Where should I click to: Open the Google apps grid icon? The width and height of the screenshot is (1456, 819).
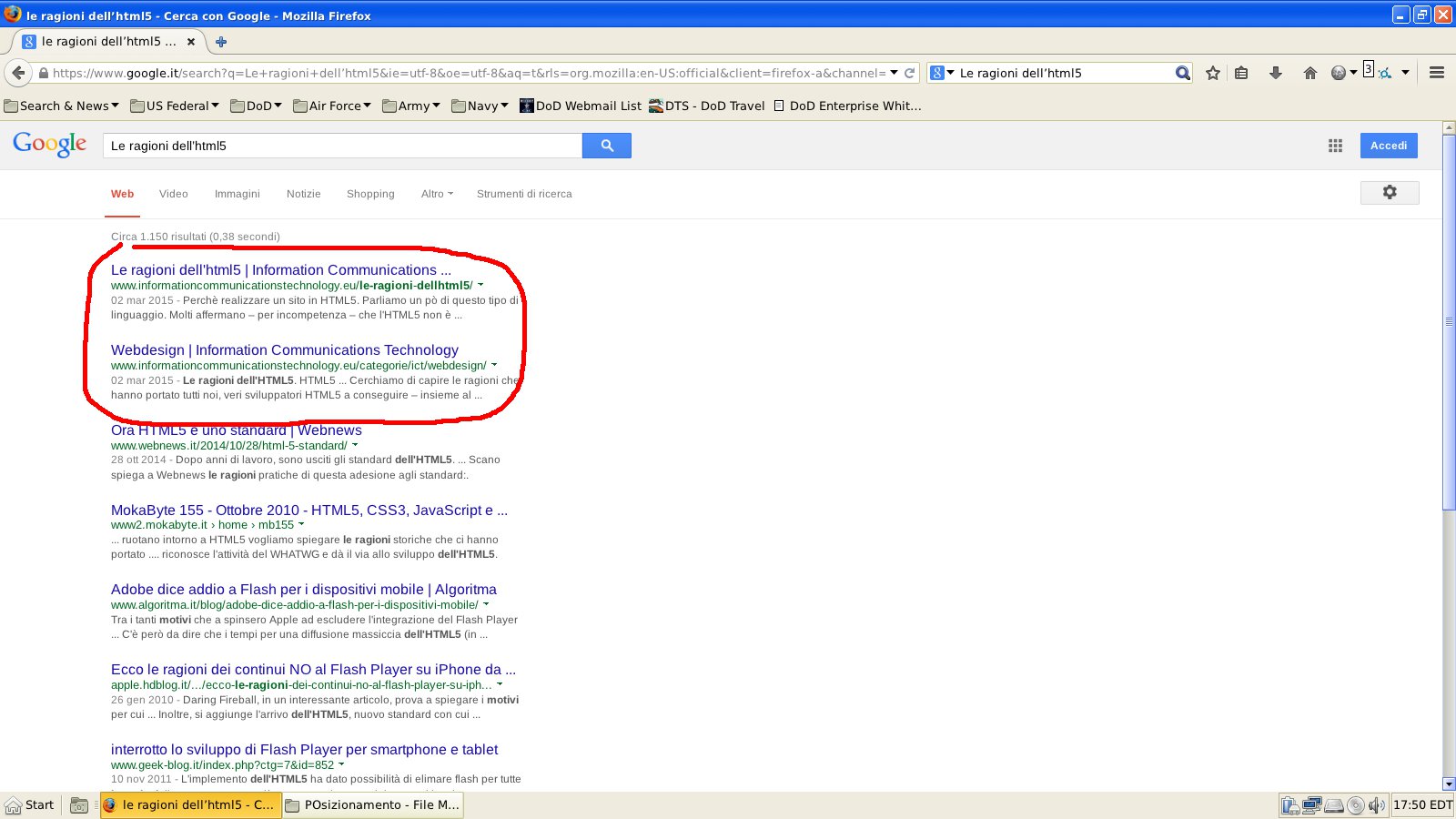tap(1335, 146)
